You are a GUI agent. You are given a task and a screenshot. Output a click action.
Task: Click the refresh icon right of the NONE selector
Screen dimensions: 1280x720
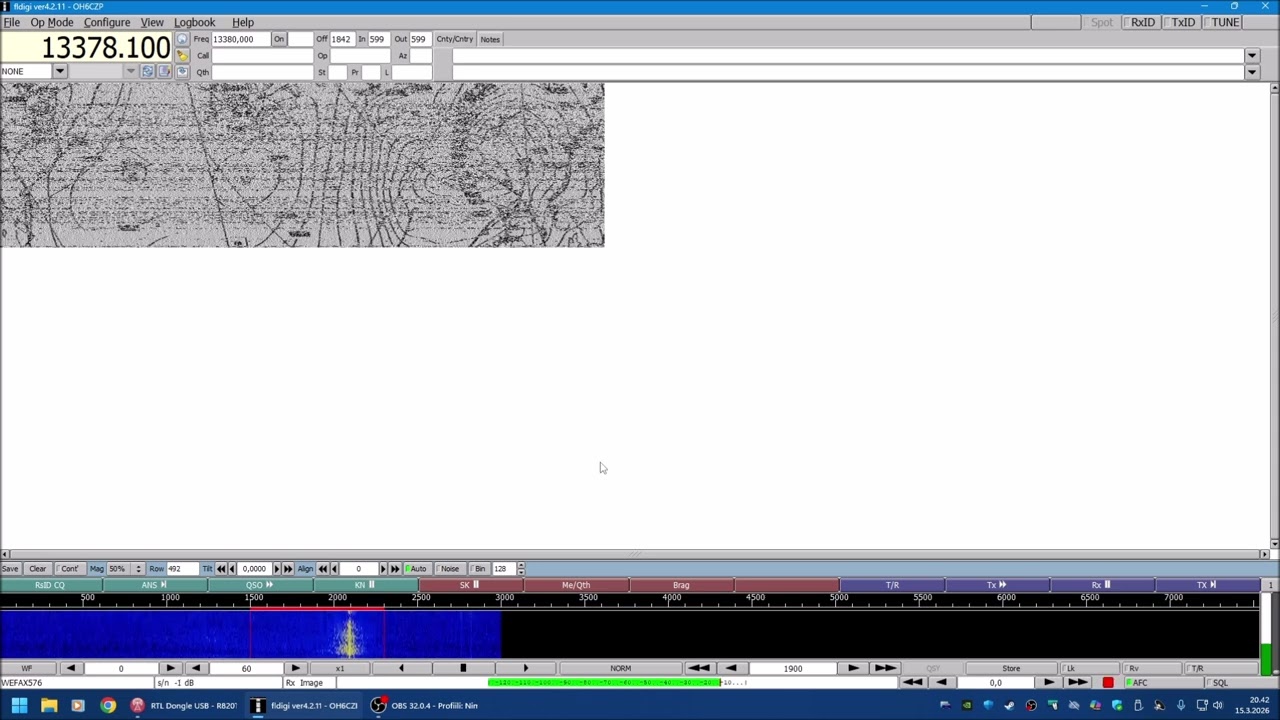click(147, 72)
